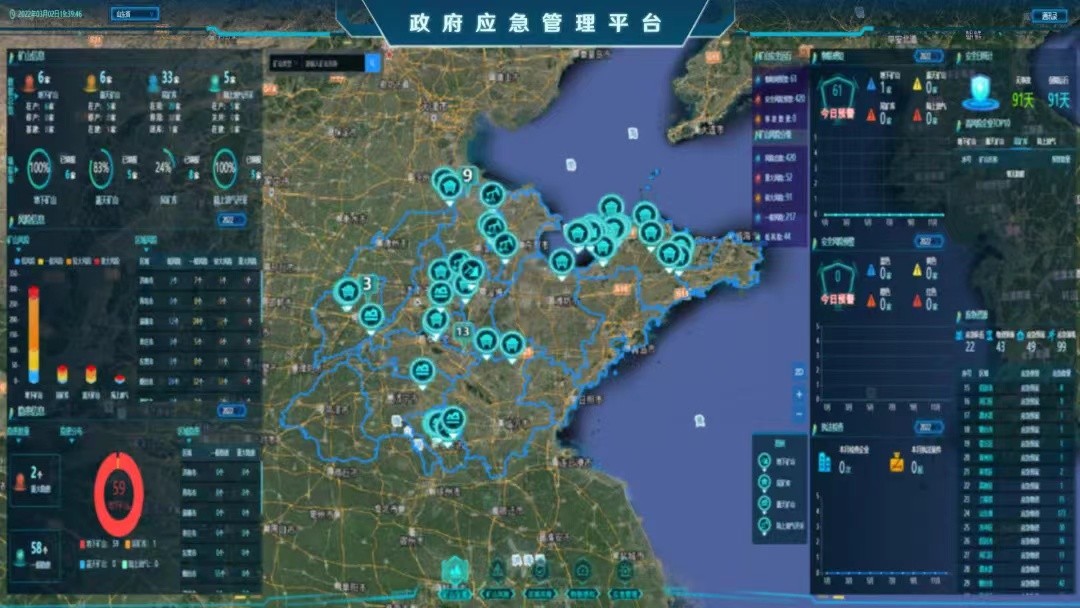Select the first tab in the enterprise TOP10 list

pos(966,141)
